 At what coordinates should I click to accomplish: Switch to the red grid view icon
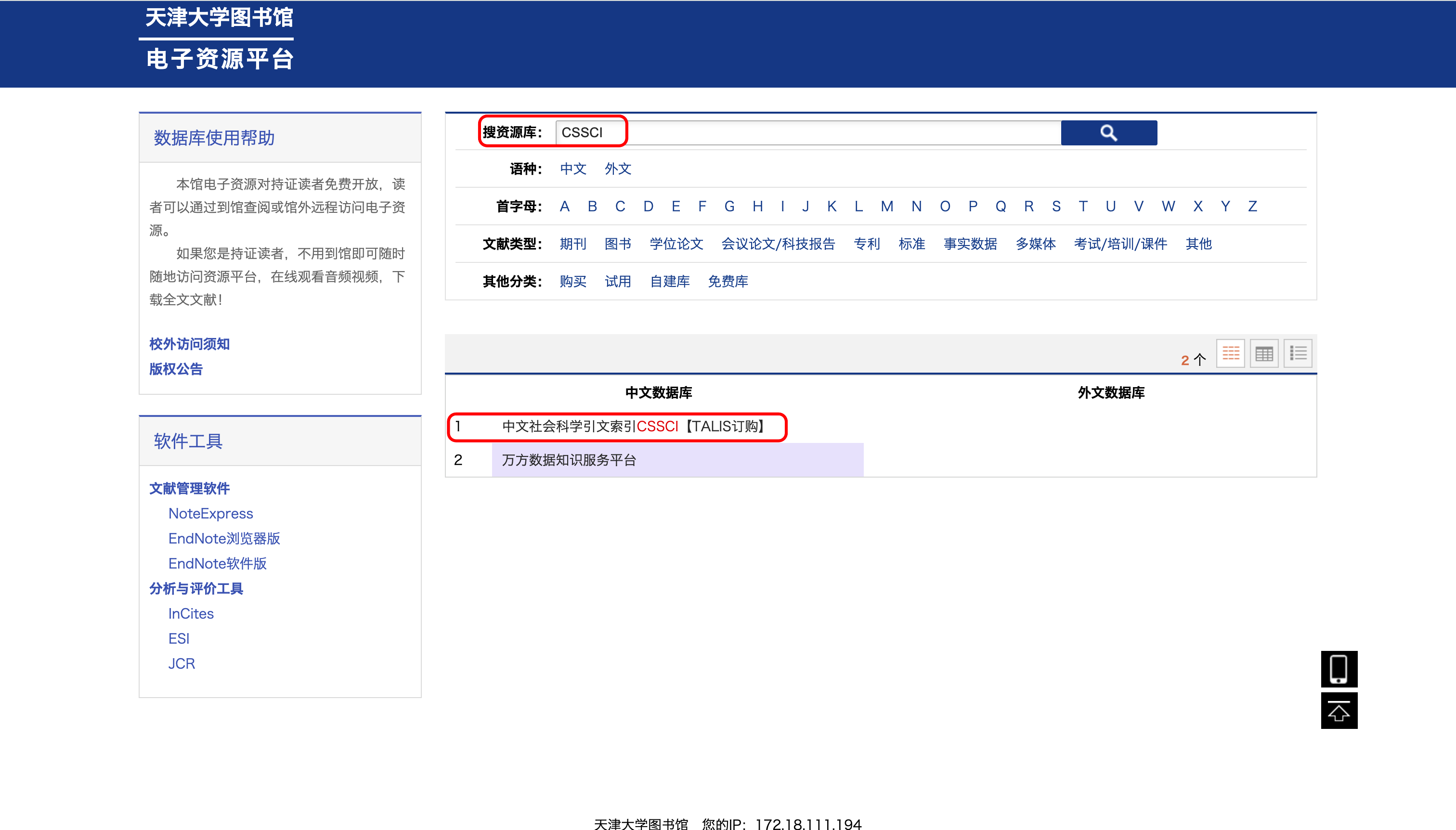tap(1230, 353)
